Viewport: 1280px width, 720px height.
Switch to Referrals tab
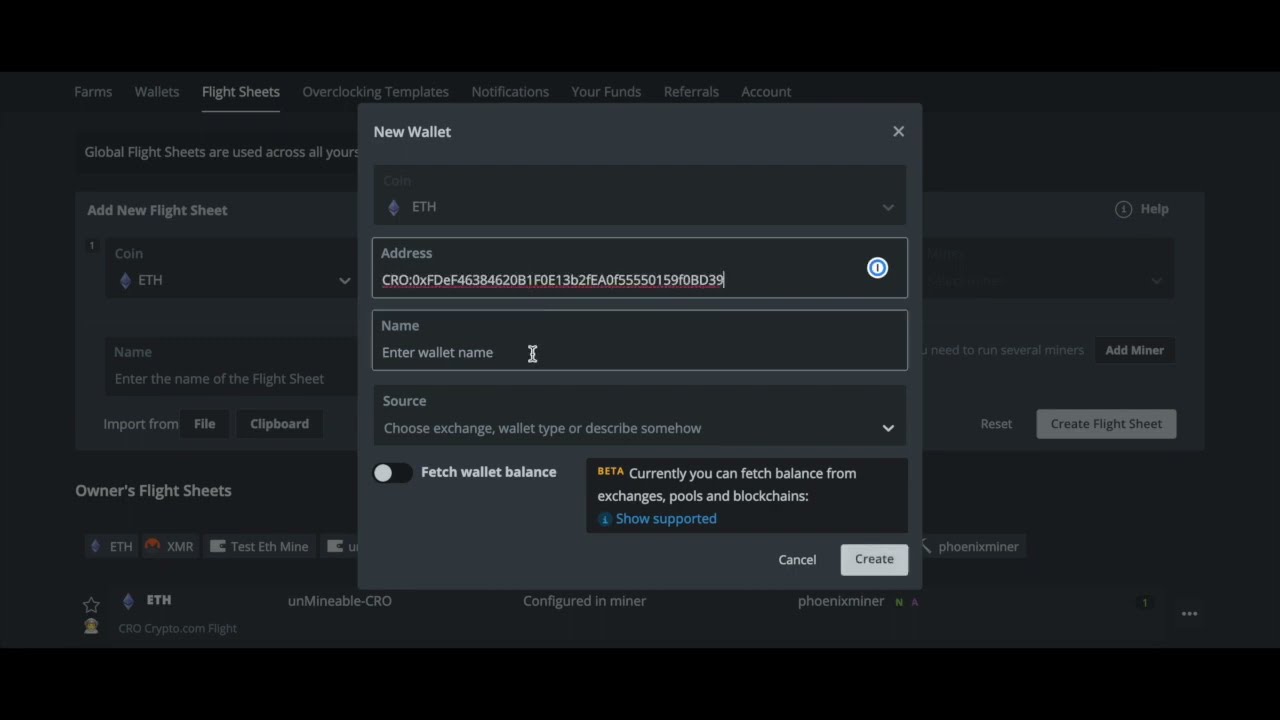tap(691, 91)
